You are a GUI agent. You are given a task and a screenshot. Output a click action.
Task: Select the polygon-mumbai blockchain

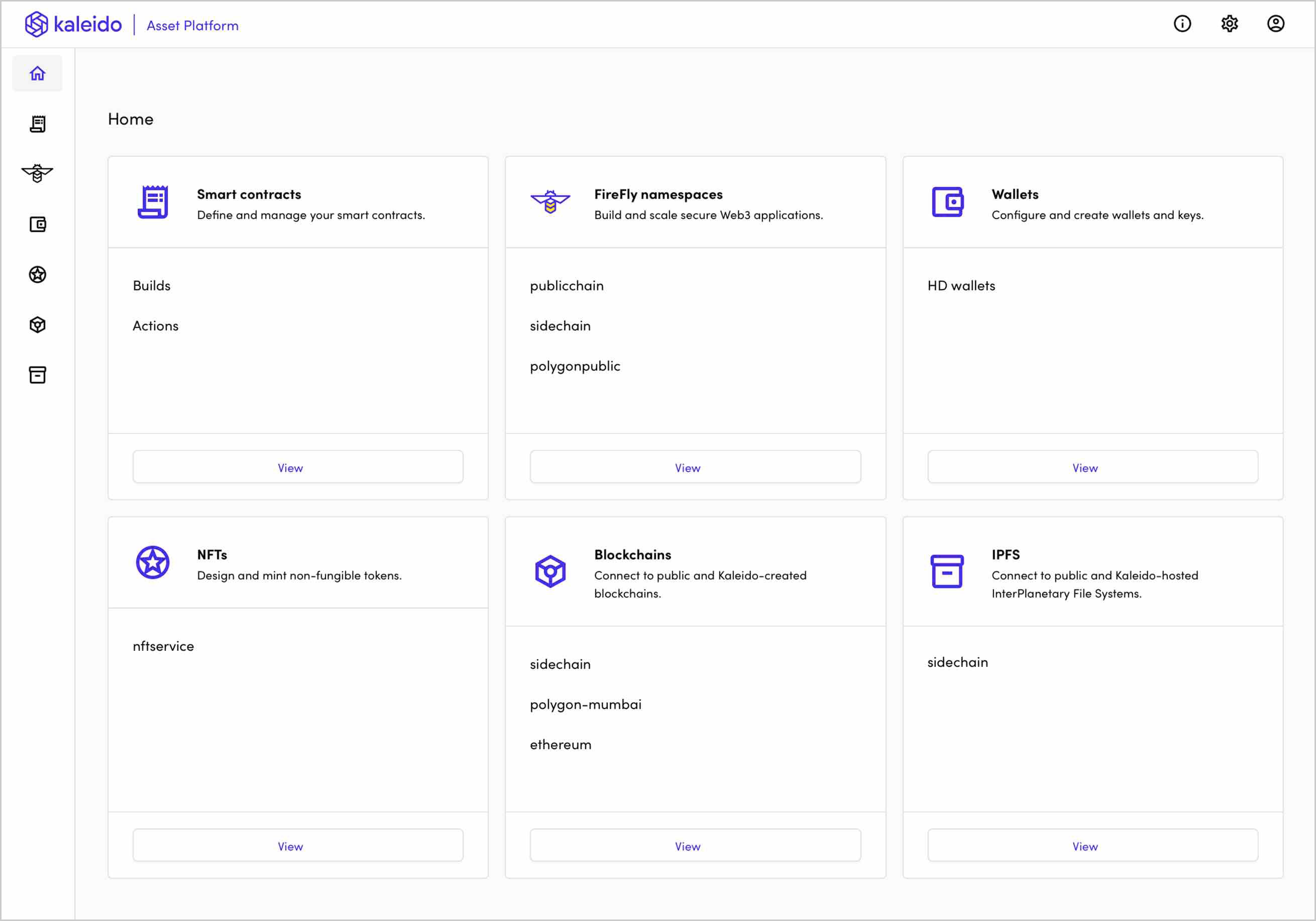click(585, 705)
